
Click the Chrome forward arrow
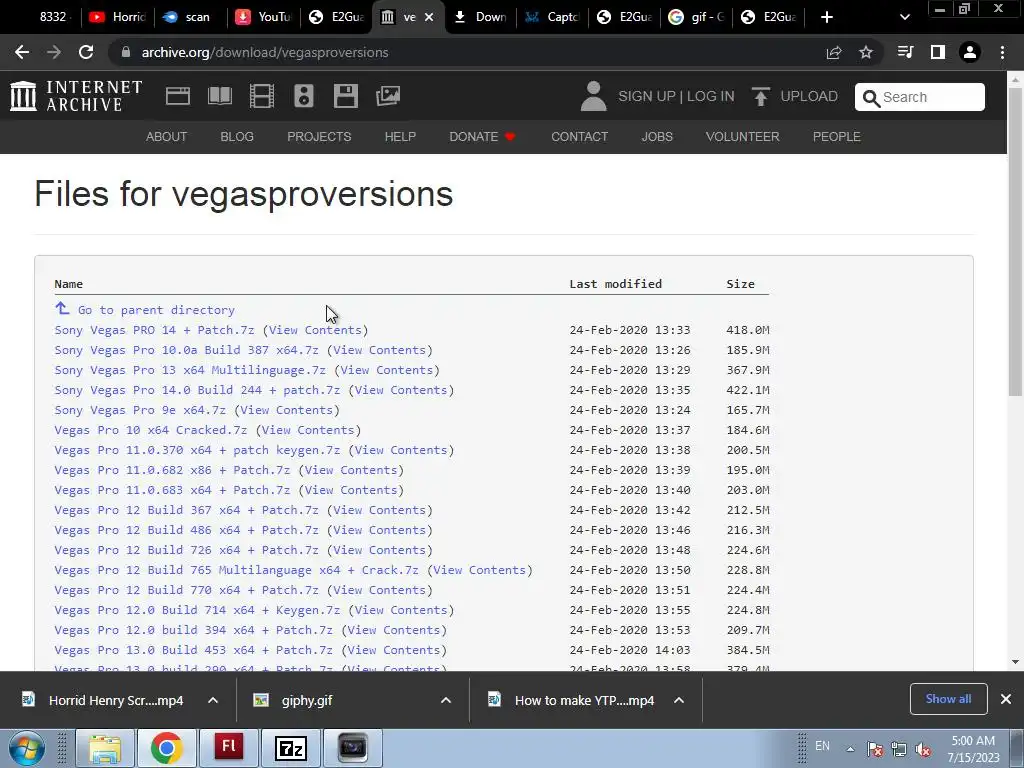54,52
